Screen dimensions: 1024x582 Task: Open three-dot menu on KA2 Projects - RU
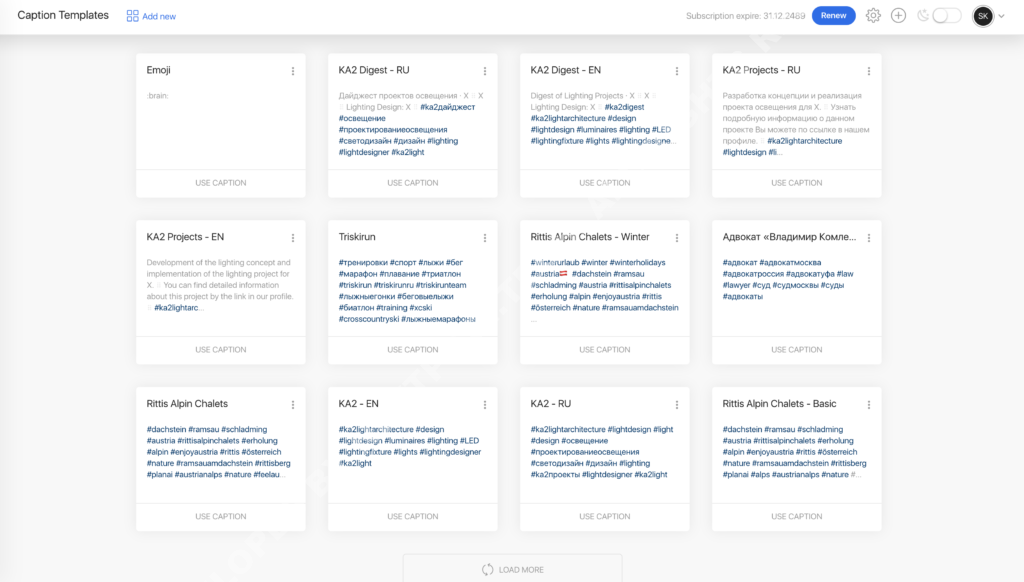point(869,71)
